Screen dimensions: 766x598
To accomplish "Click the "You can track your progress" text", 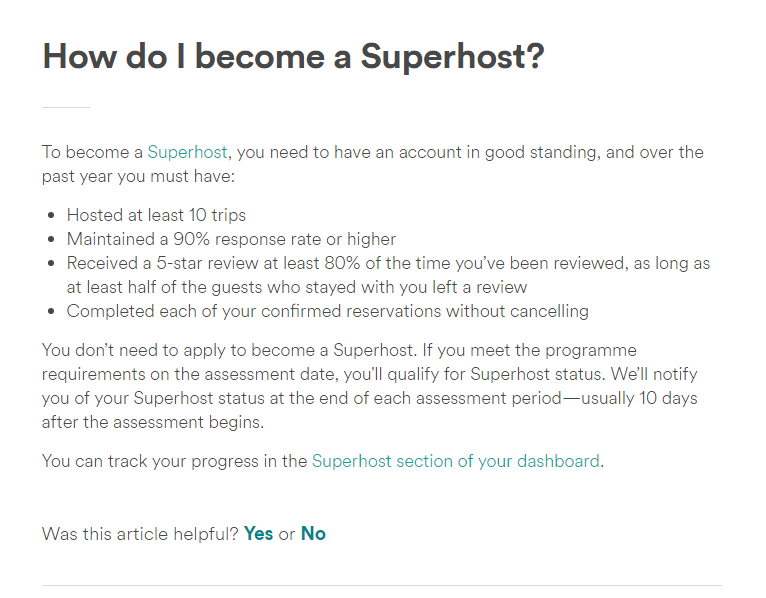I will pos(175,461).
